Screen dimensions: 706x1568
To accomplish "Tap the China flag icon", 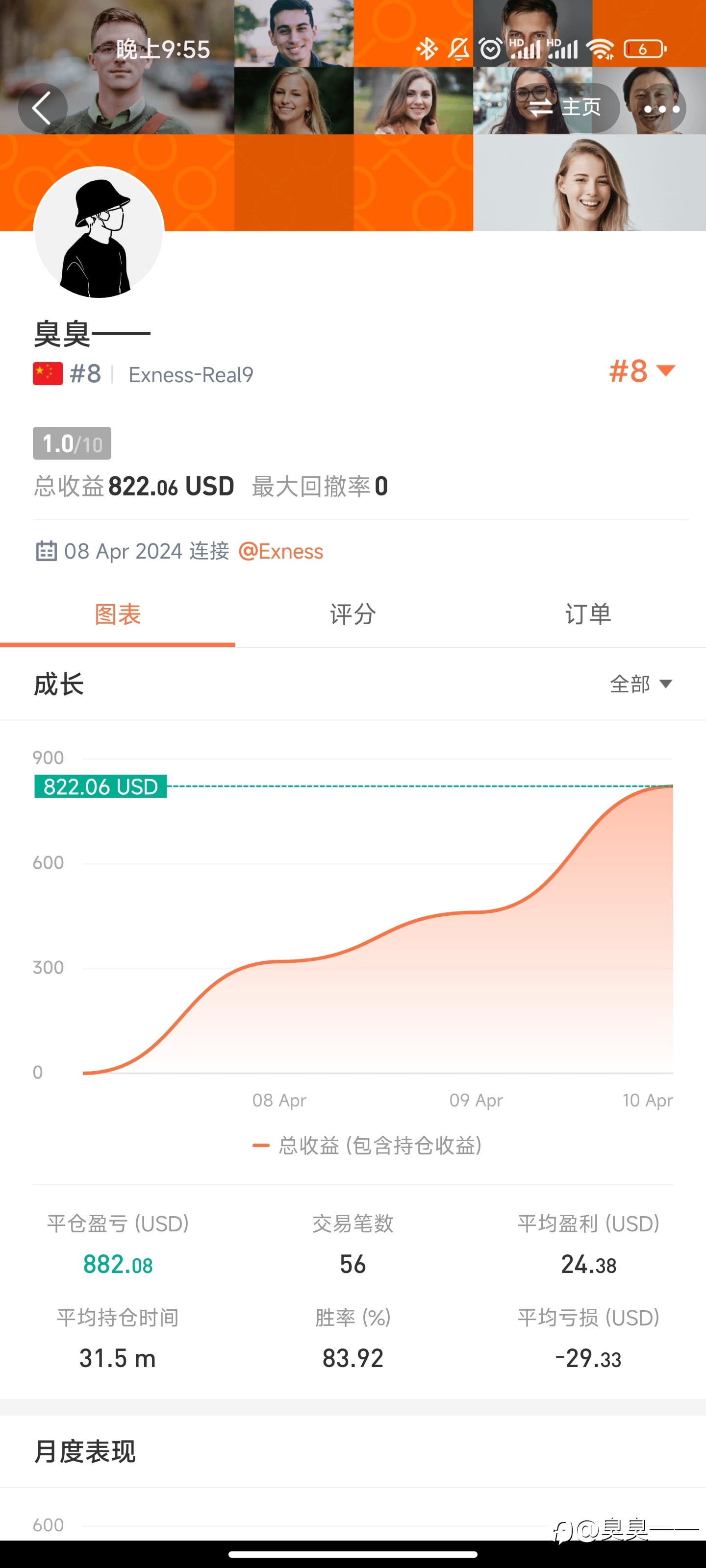I will (48, 374).
